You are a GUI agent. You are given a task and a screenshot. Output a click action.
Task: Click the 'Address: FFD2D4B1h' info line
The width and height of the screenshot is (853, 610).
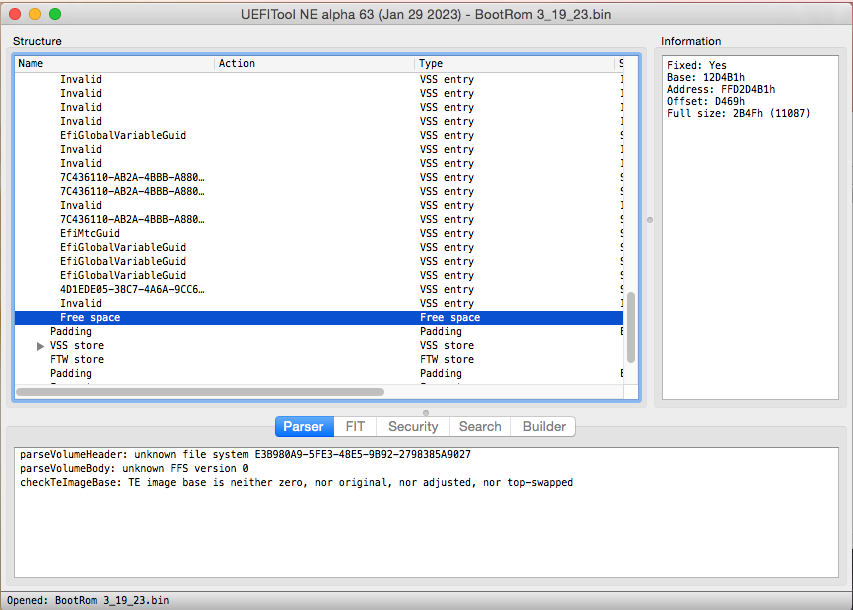coord(721,89)
